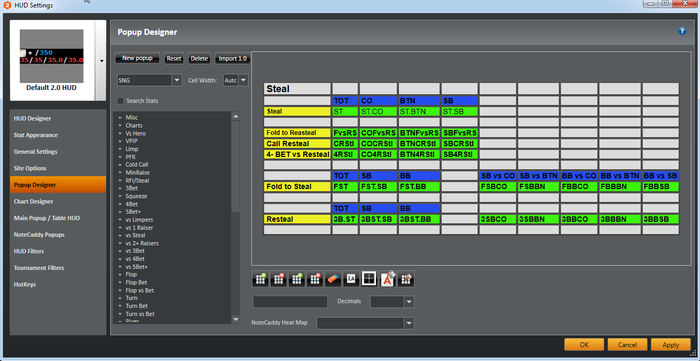Open Stat Appearance in the sidebar
Screen dimensions: 700x361
[x=58, y=135]
